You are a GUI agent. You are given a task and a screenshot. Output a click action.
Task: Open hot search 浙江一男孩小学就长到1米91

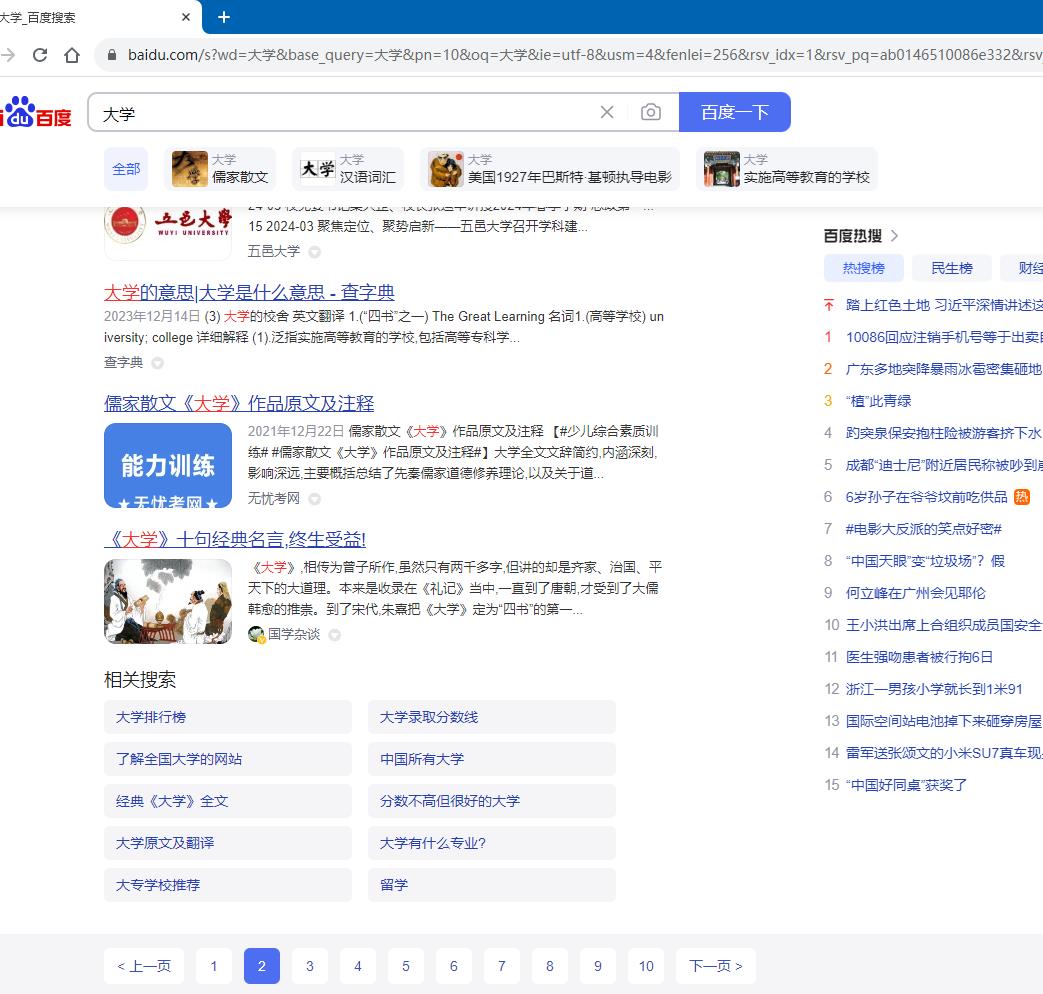click(x=934, y=689)
